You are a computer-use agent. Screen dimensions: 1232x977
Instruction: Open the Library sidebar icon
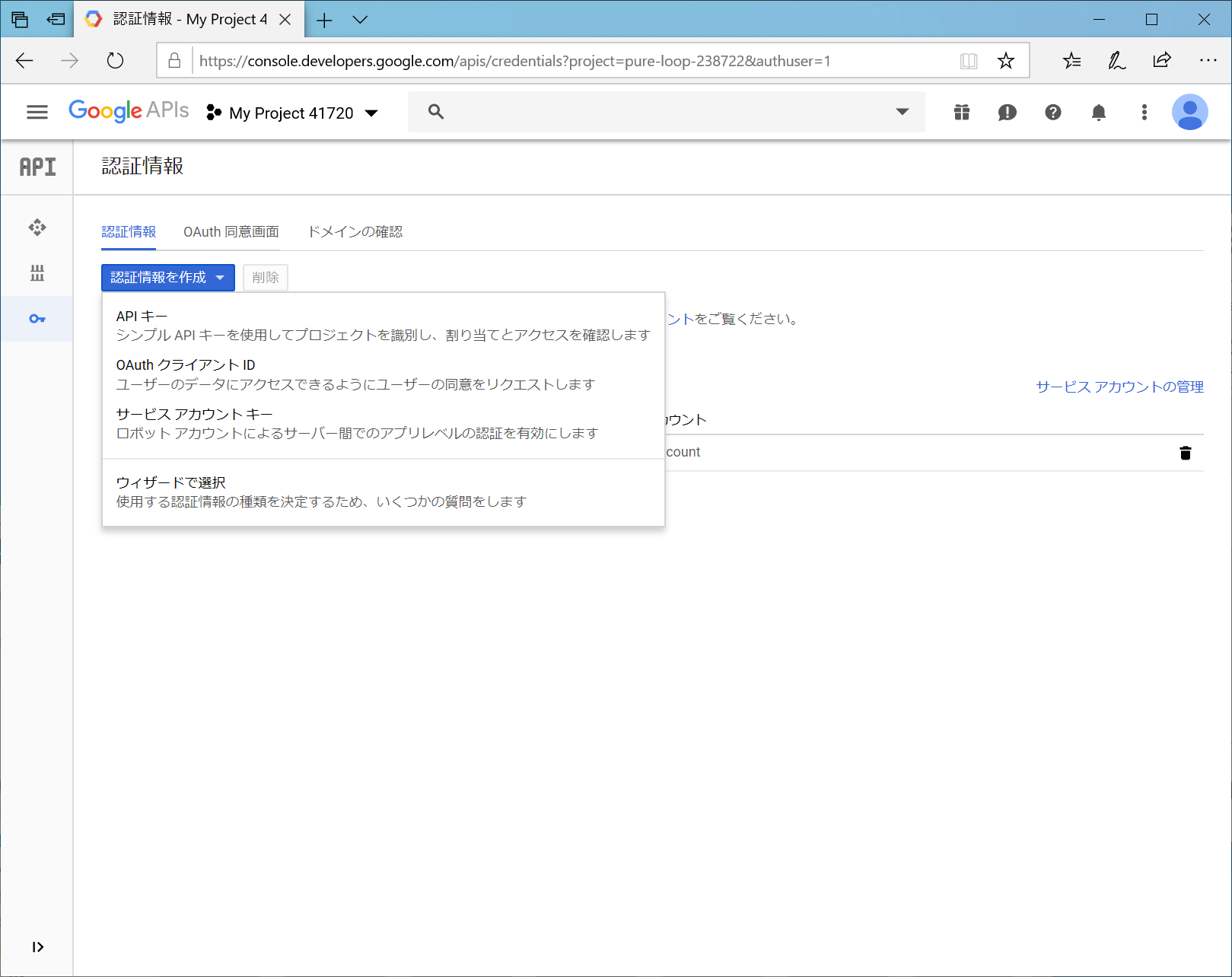pyautogui.click(x=37, y=272)
